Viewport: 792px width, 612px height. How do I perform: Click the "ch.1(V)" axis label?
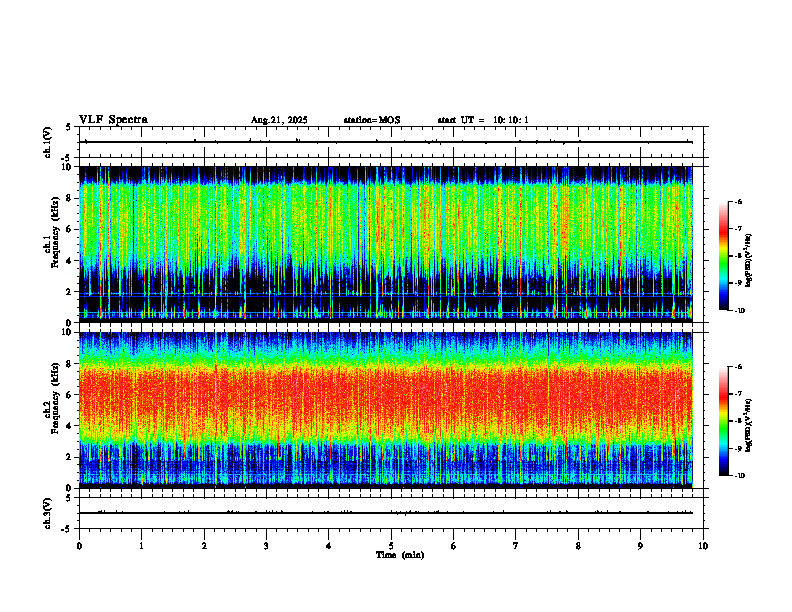click(x=48, y=142)
